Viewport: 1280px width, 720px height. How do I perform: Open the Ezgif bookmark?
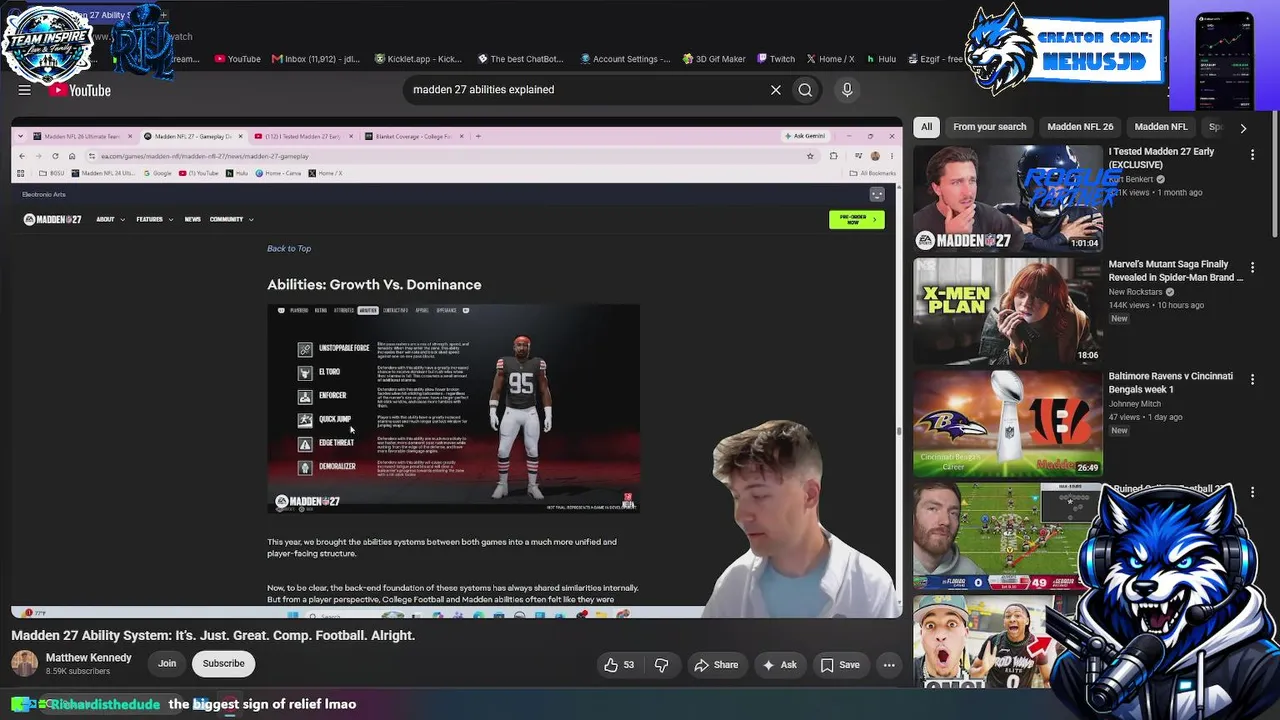point(935,59)
